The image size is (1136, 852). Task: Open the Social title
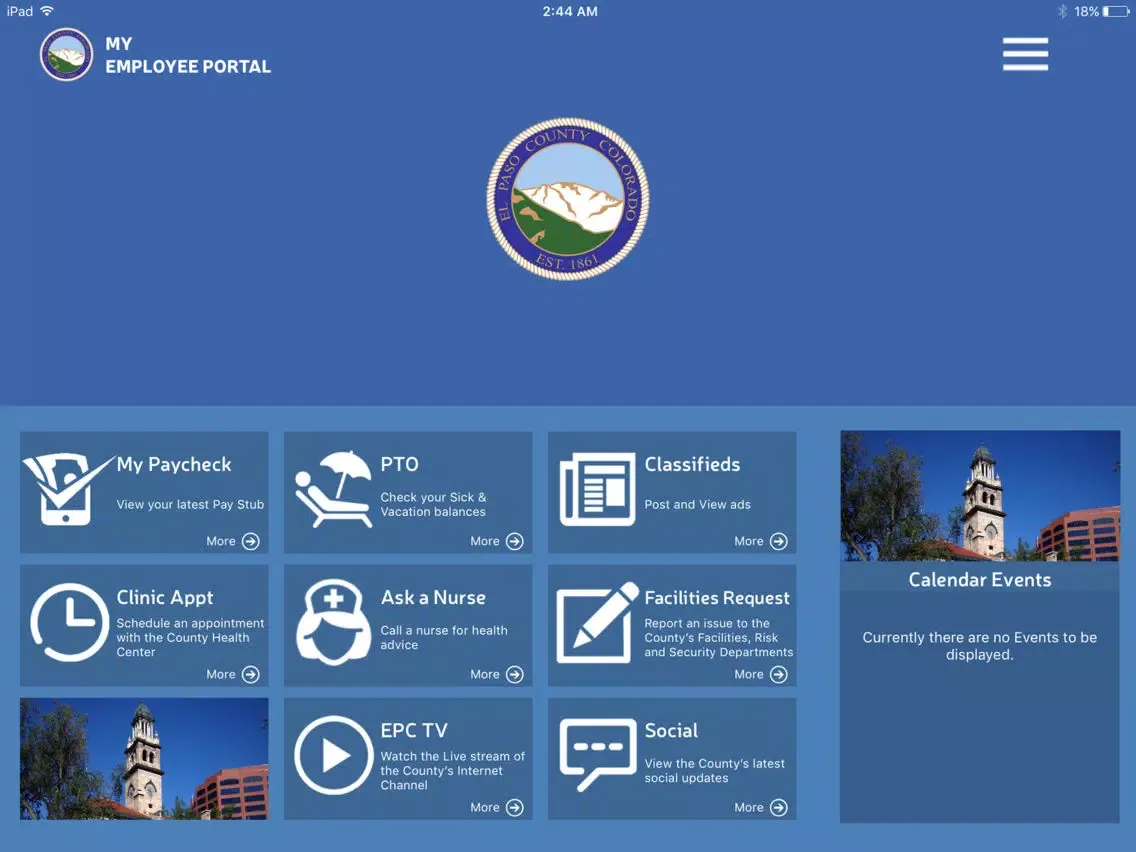(x=671, y=730)
